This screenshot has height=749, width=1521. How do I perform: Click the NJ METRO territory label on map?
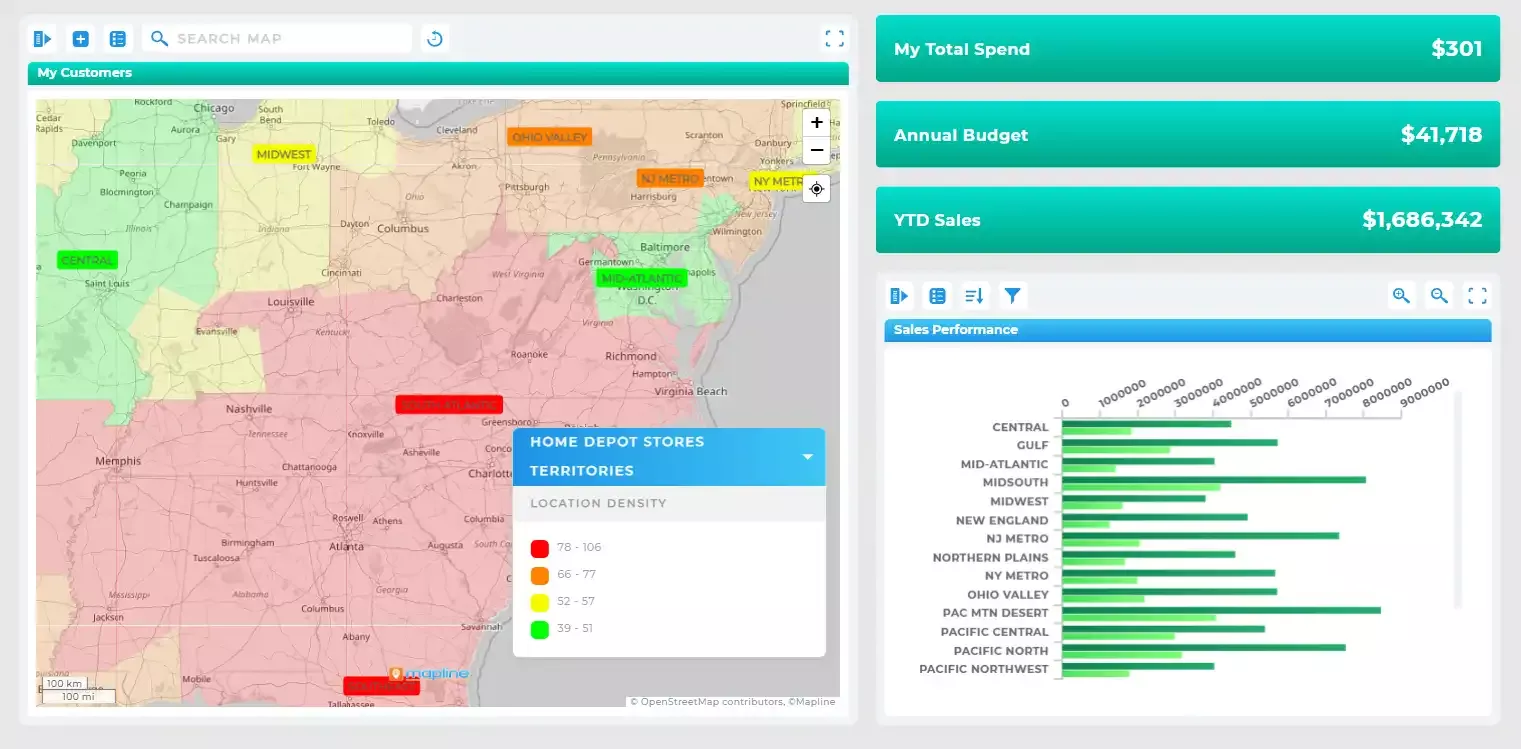click(670, 178)
